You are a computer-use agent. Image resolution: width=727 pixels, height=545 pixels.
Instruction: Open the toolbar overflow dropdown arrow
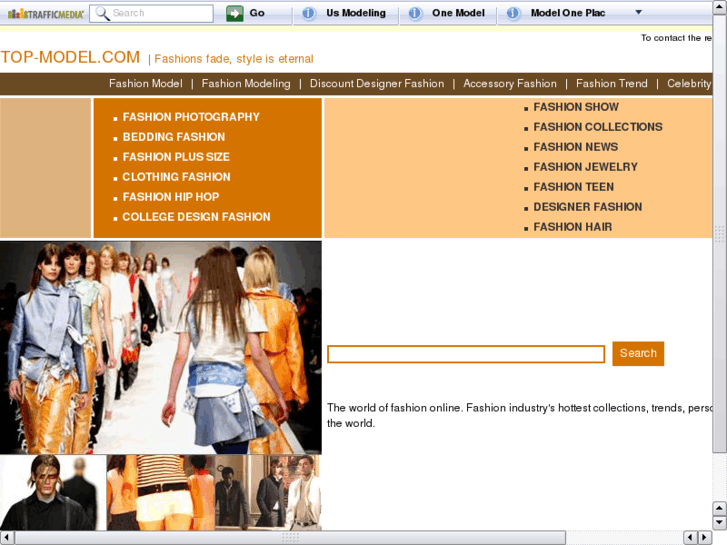(x=638, y=13)
